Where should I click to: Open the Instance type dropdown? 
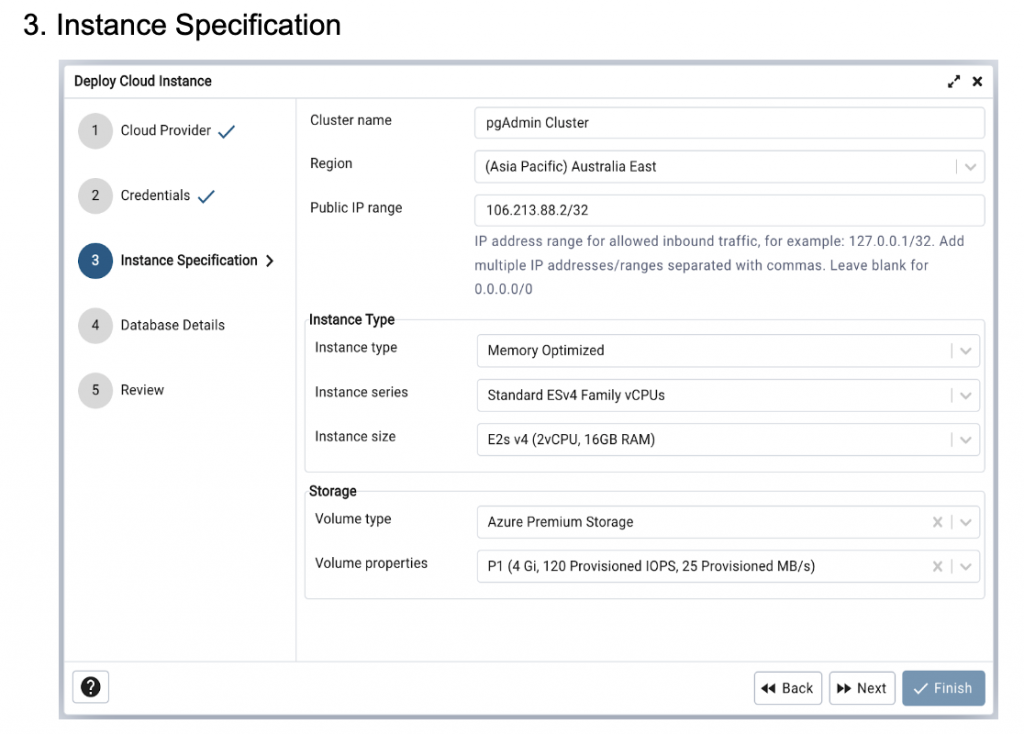pos(967,351)
